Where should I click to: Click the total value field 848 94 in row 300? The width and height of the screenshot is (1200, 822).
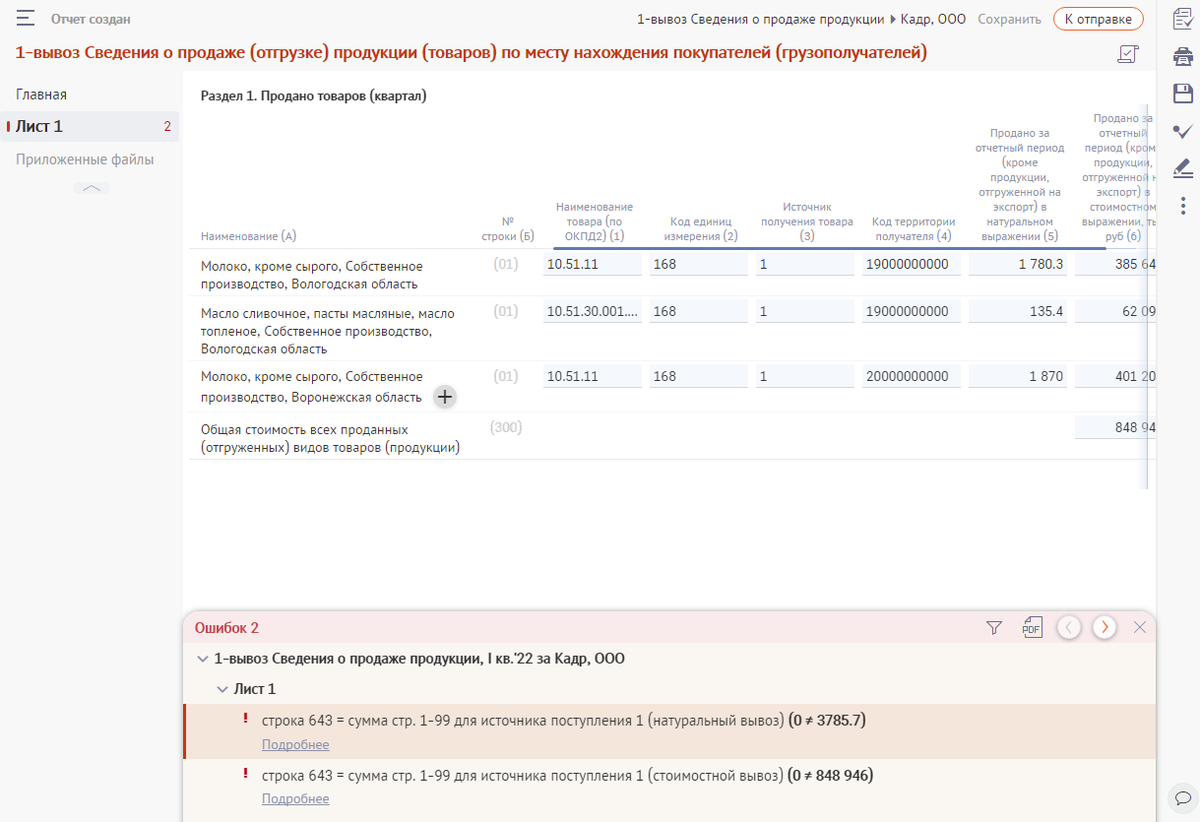pyautogui.click(x=1117, y=427)
